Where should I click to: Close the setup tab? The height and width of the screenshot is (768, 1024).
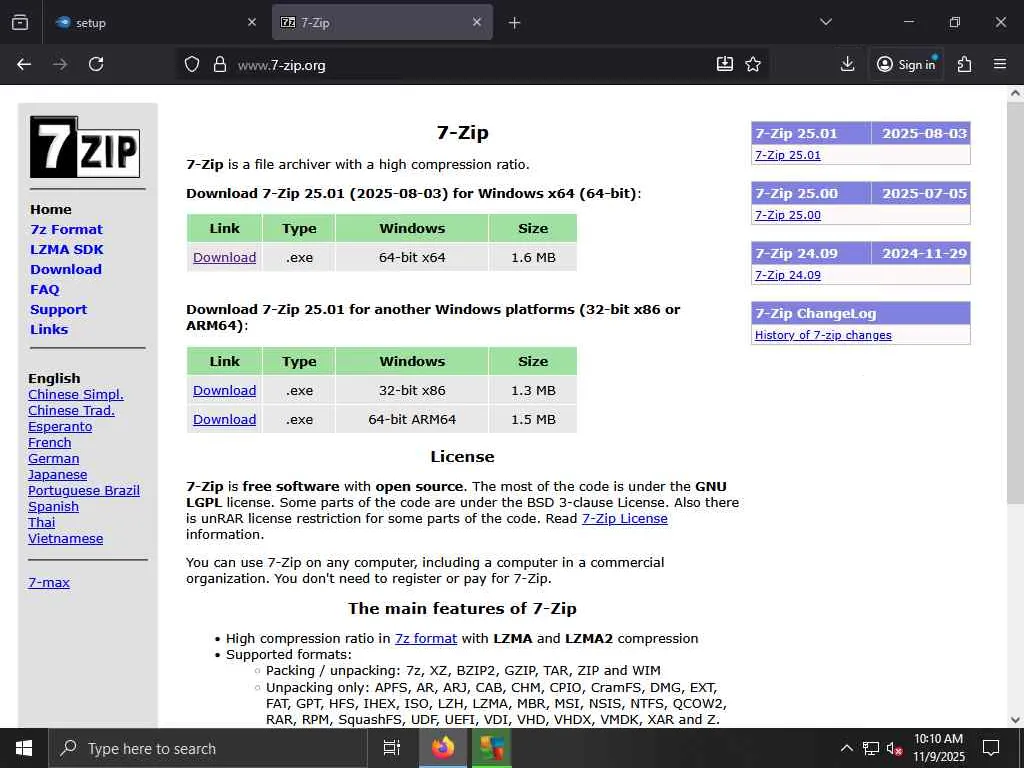click(x=252, y=22)
